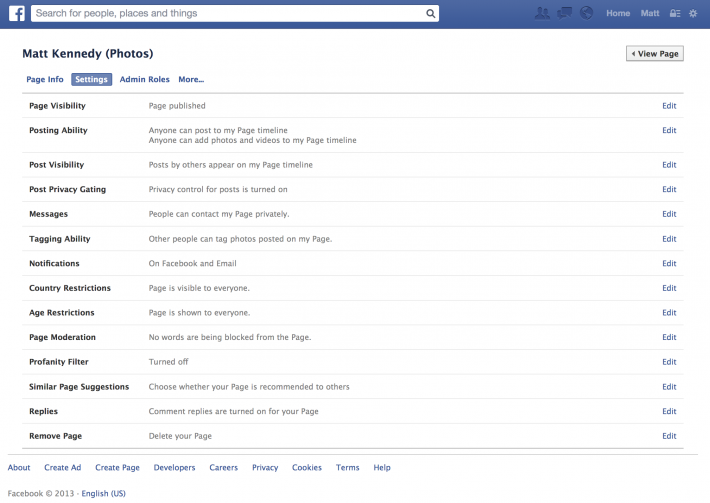Open the About footer link
This screenshot has width=710, height=503.
pyautogui.click(x=19, y=467)
